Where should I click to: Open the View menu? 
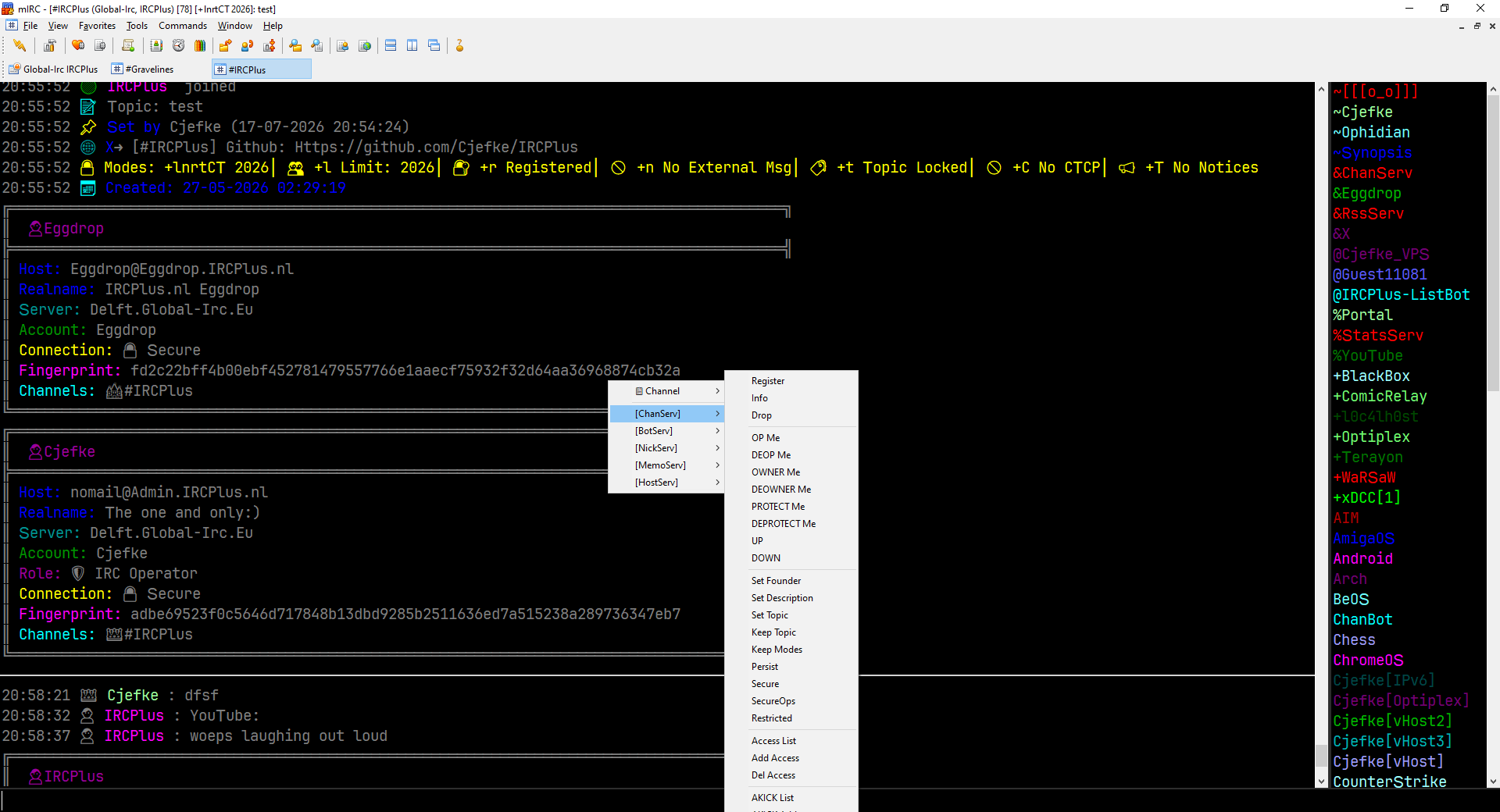(58, 26)
